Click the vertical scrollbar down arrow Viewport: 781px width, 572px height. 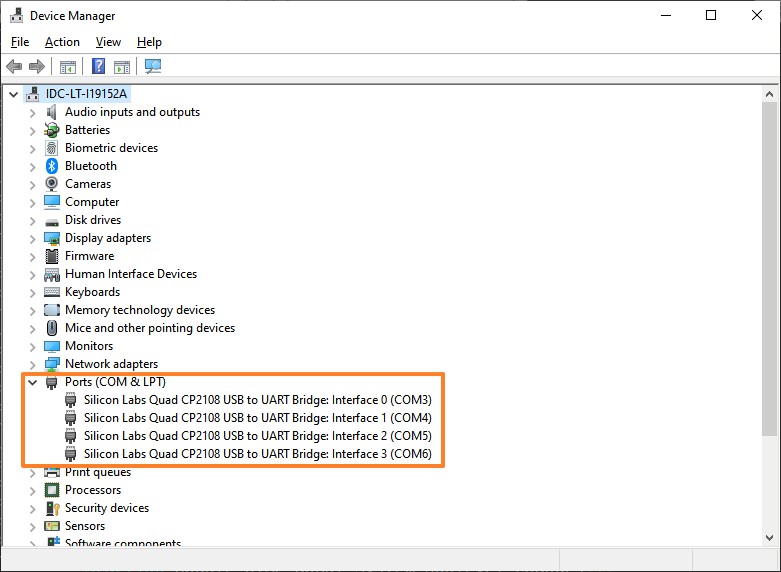(769, 537)
